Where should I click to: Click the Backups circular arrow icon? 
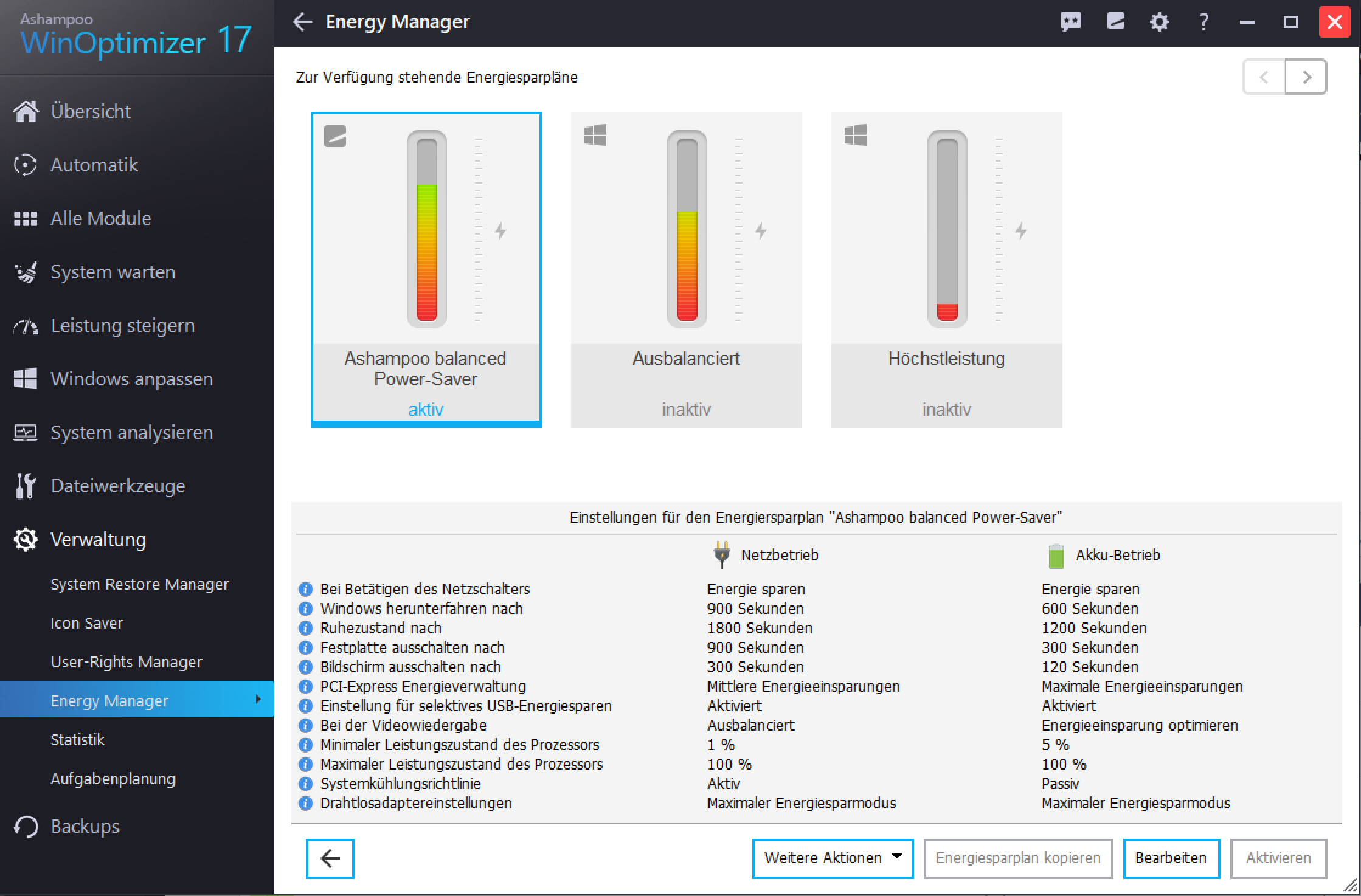tap(26, 826)
